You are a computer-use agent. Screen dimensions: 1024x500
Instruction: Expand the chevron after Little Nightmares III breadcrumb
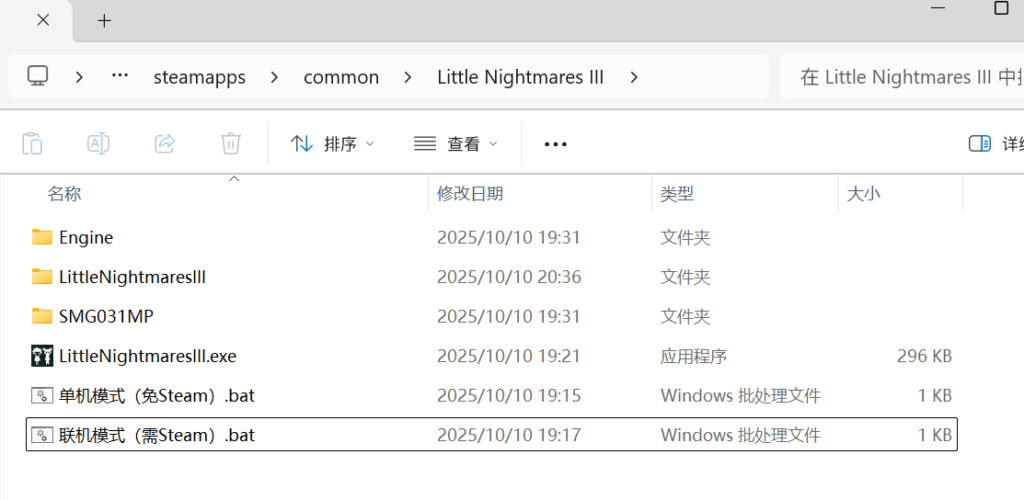point(633,77)
